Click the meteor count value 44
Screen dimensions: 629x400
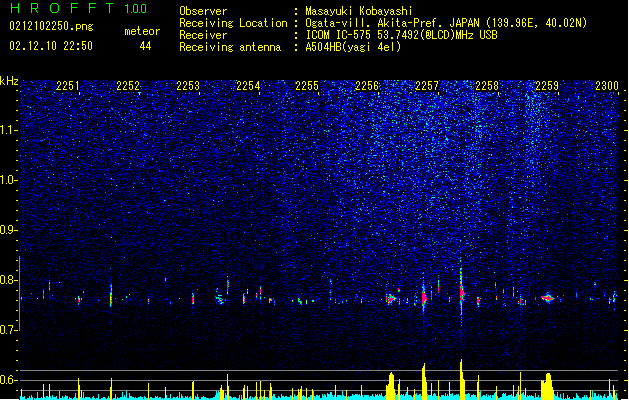145,46
